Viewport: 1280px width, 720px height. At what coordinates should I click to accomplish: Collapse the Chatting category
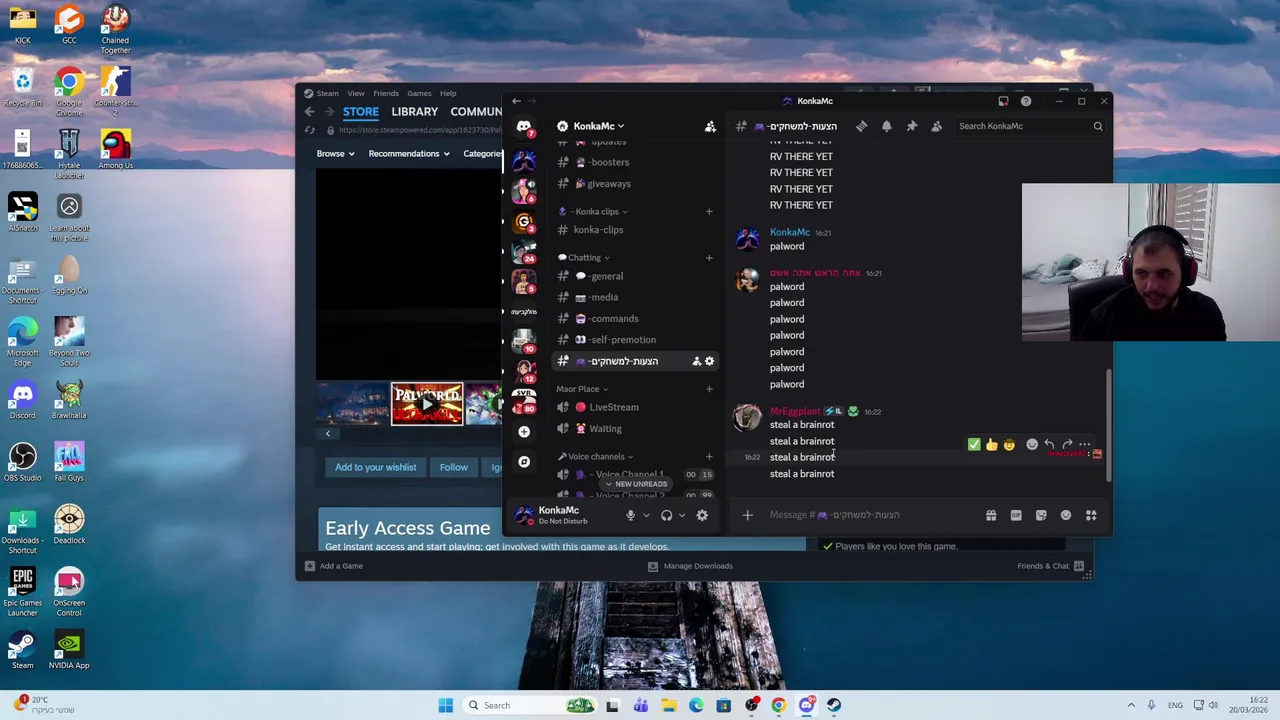tap(584, 257)
